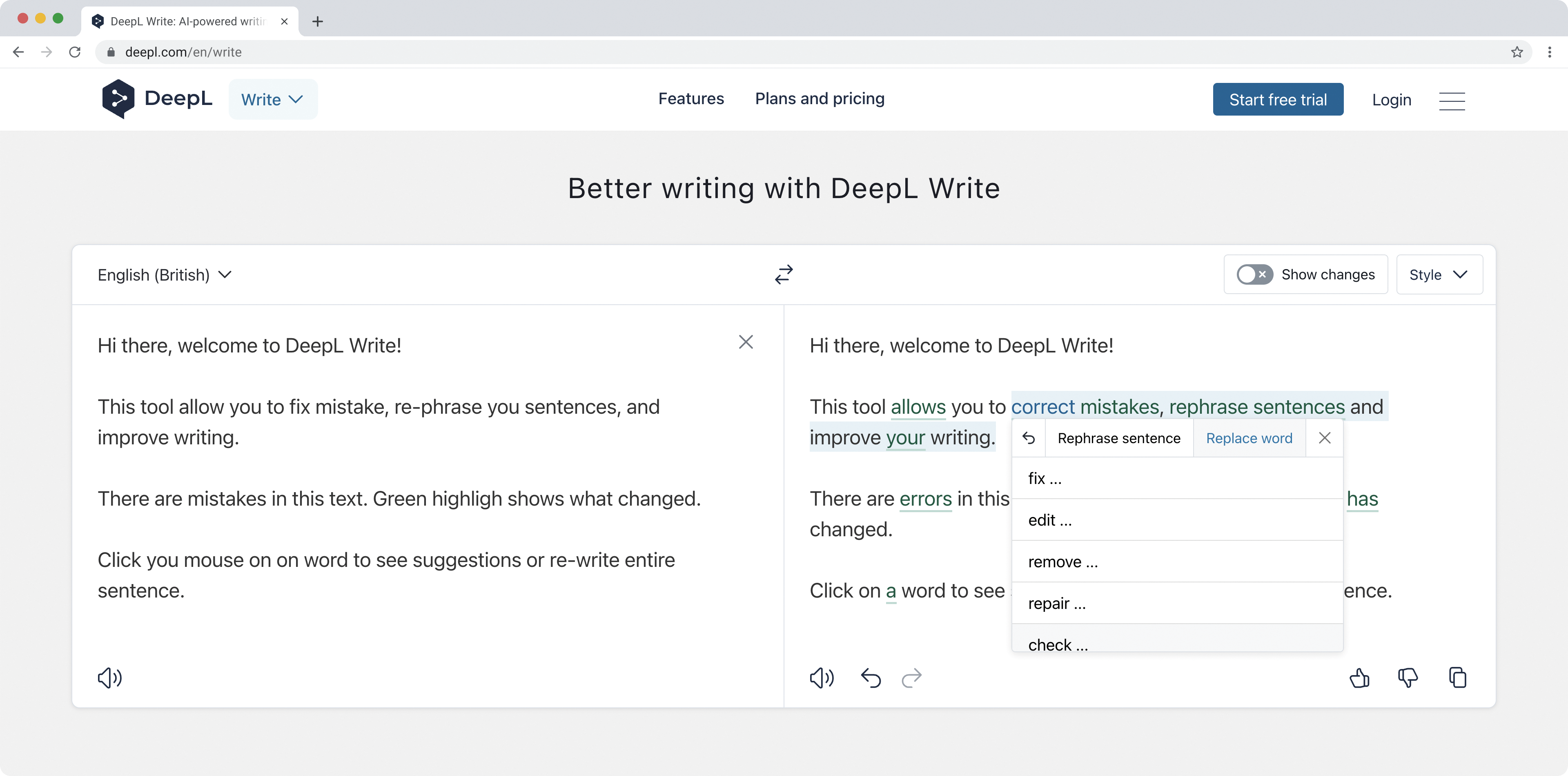
Task: Switch to Rephrase sentence tab
Action: point(1119,438)
